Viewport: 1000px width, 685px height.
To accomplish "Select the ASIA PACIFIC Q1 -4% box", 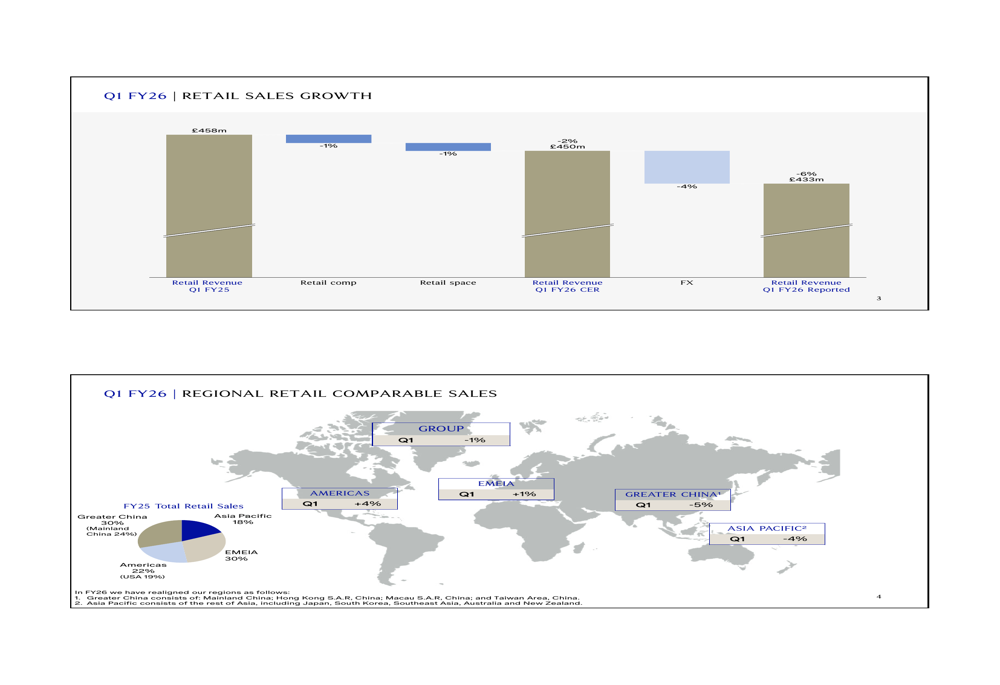I will [x=767, y=533].
